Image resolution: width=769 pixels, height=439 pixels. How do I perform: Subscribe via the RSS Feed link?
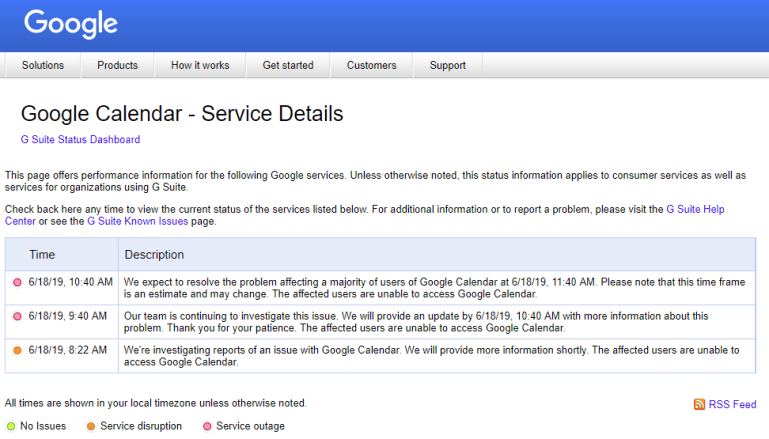[x=732, y=404]
